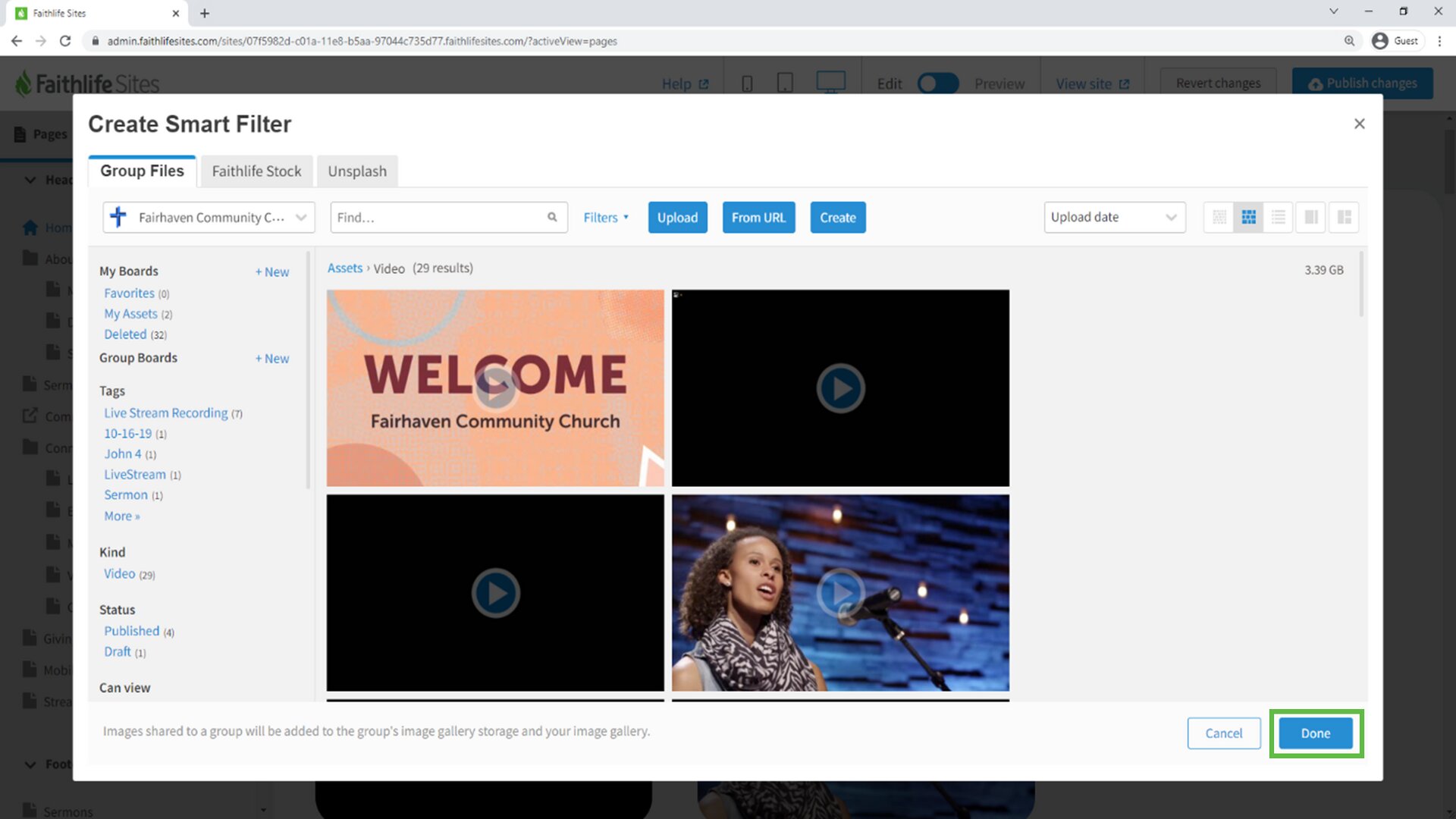The width and height of the screenshot is (1456, 819).
Task: Click the Upload button
Action: (677, 218)
